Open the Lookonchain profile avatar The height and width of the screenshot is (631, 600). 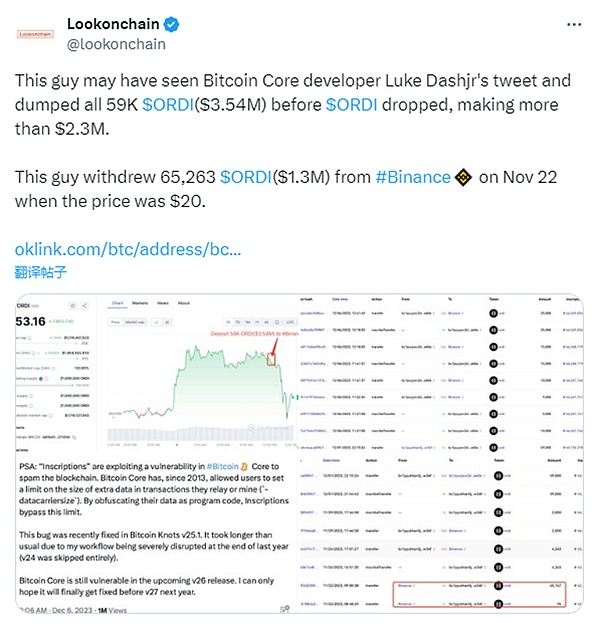(x=37, y=33)
